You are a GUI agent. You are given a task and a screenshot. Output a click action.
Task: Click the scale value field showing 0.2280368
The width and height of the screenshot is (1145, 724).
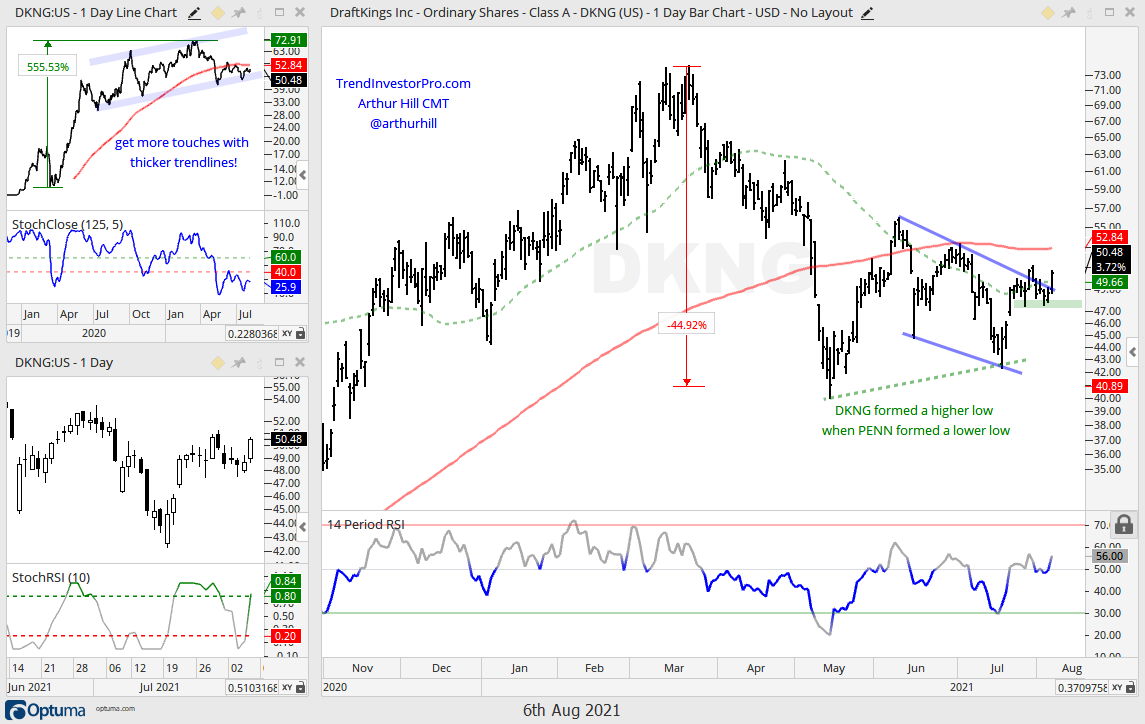tap(252, 334)
